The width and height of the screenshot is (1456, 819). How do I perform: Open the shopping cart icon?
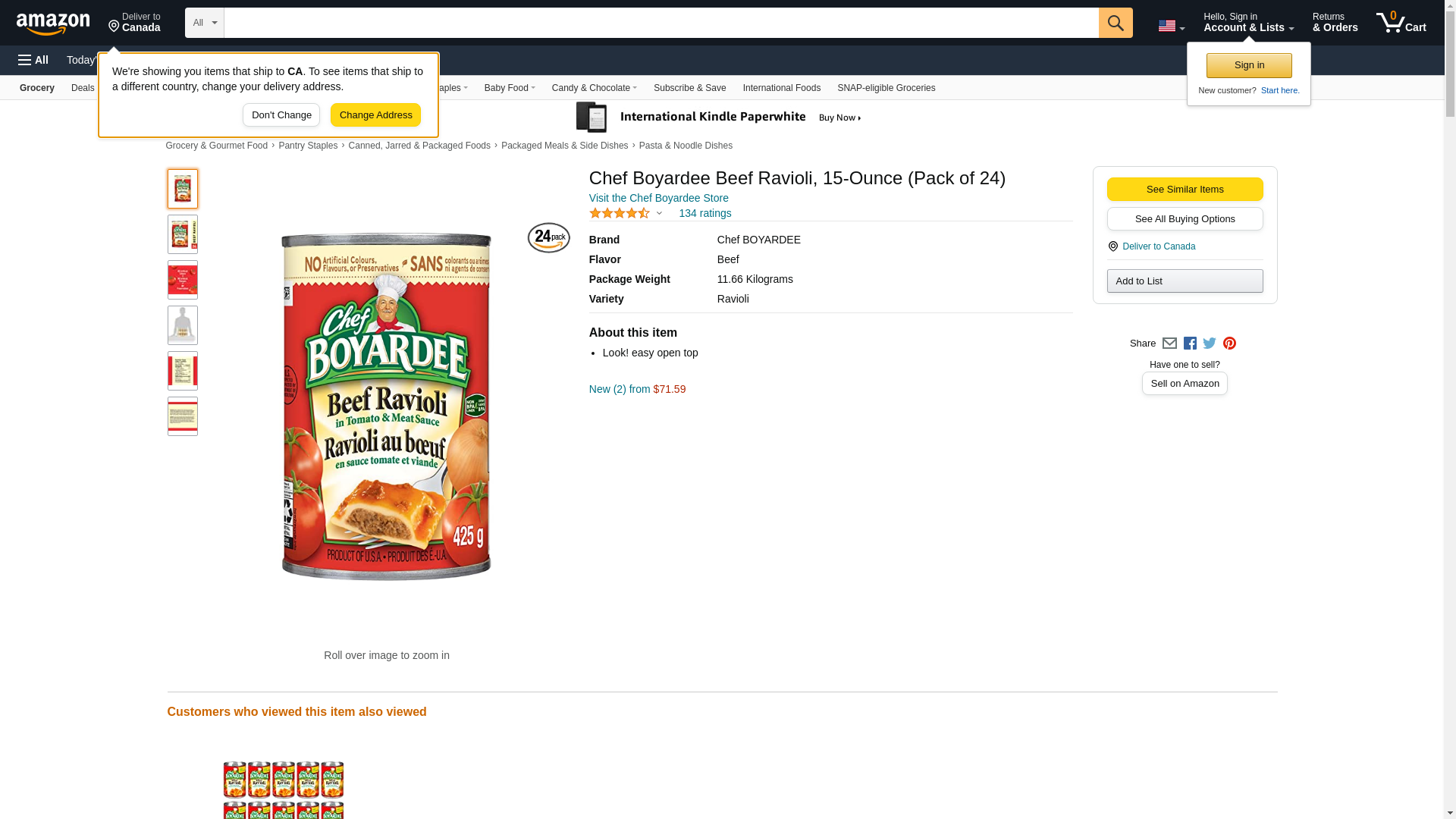click(x=1400, y=23)
